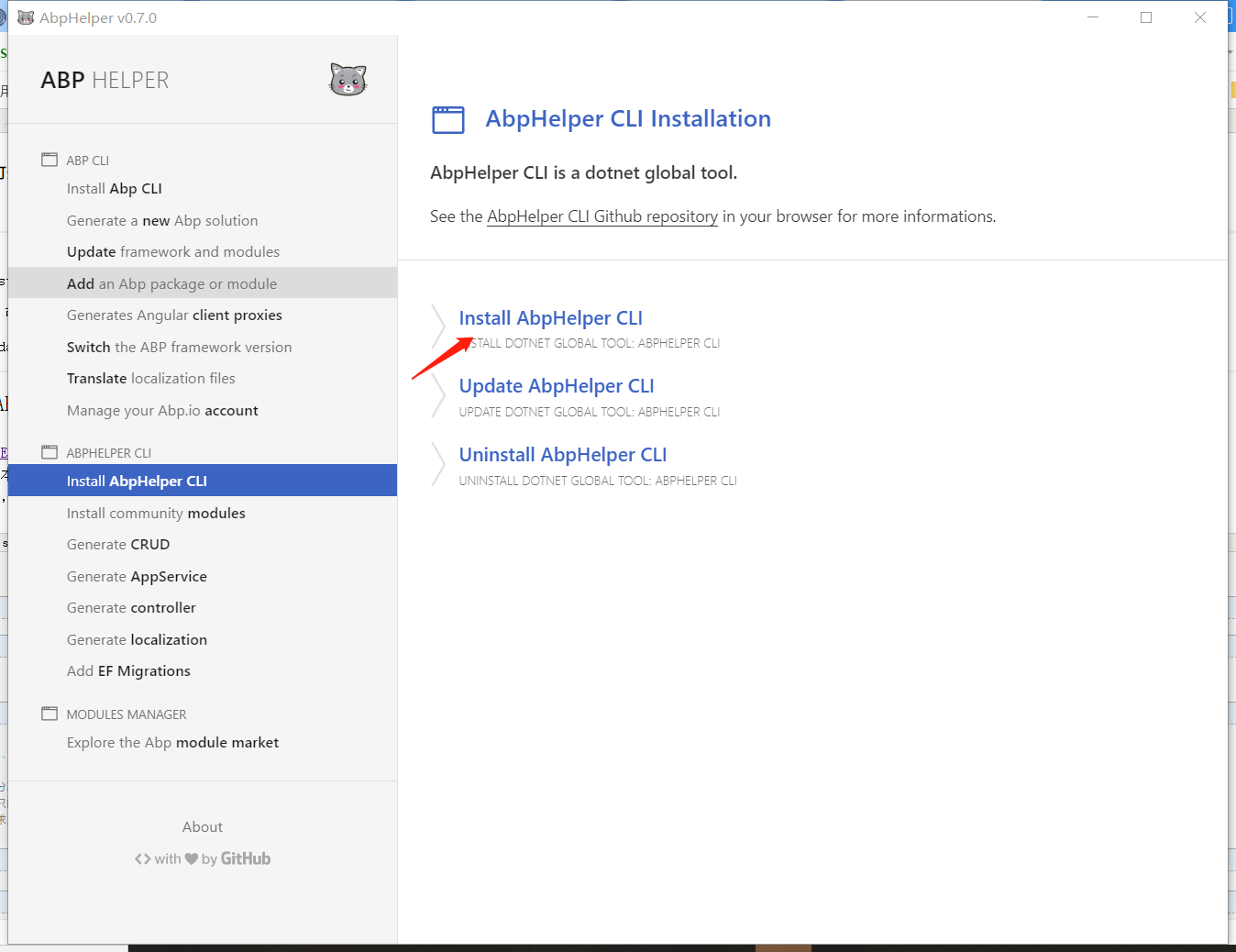Select Install AbpHelper CLI in sidebar
1236x952 pixels.
203,481
